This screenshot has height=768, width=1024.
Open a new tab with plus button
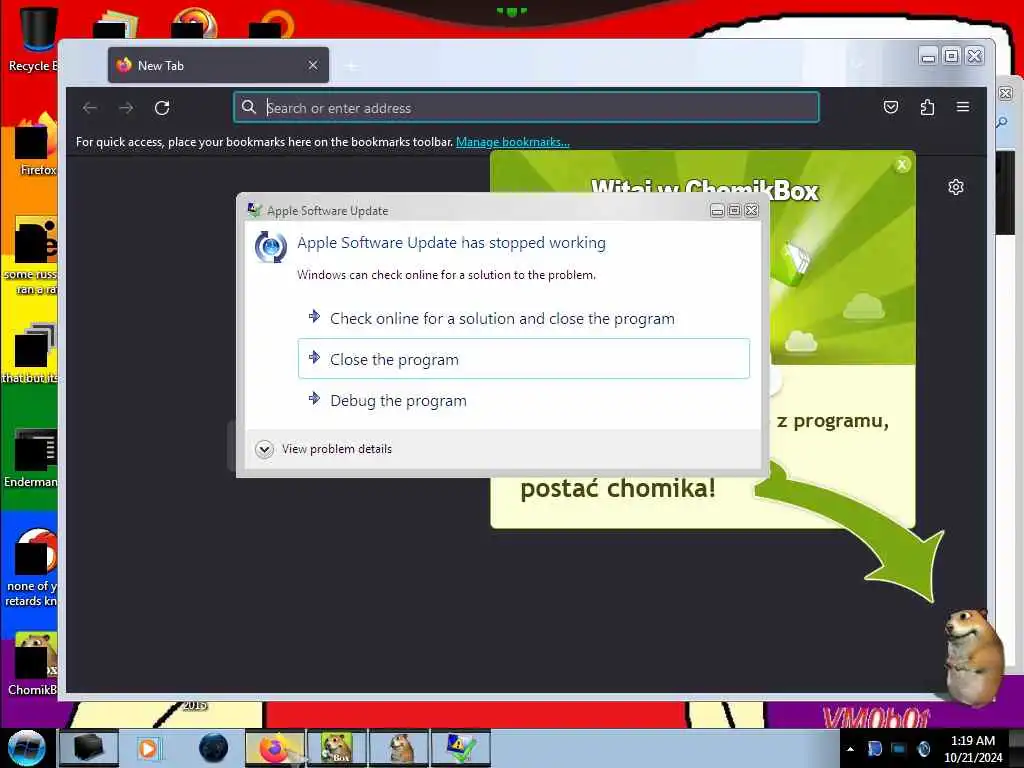click(x=351, y=66)
